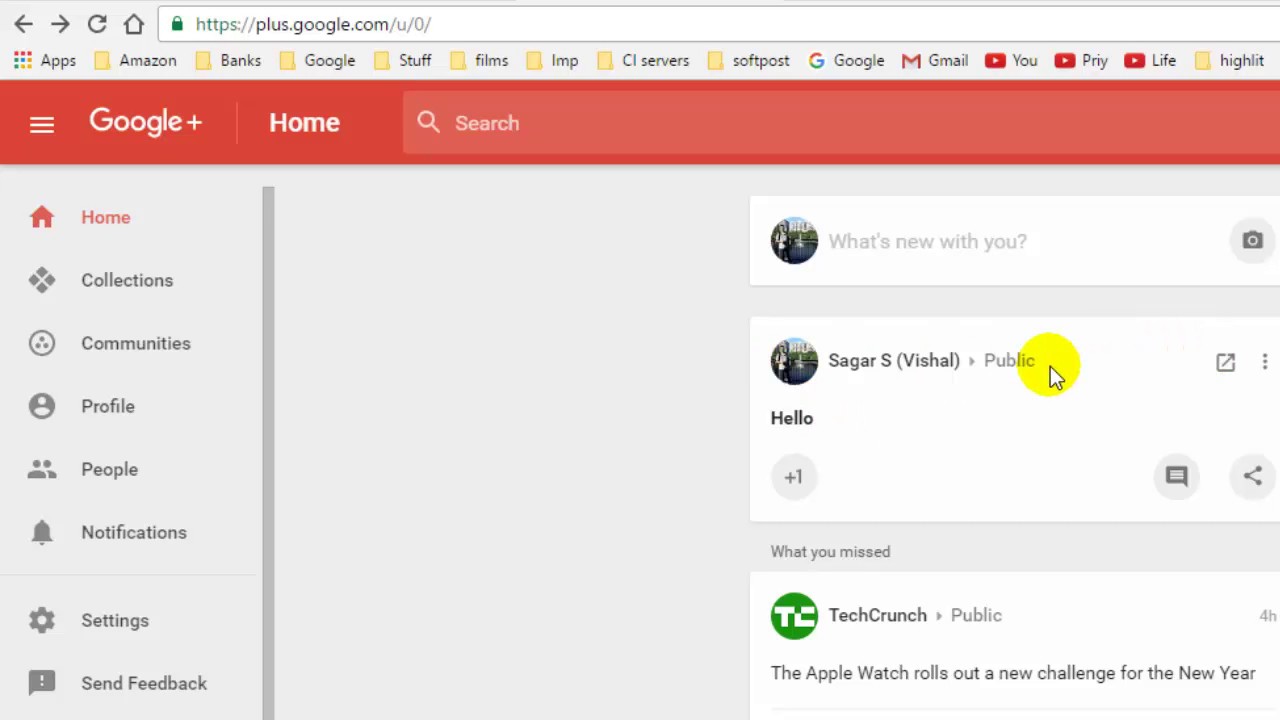
Task: Click the comment icon on Hello post
Action: pos(1176,476)
